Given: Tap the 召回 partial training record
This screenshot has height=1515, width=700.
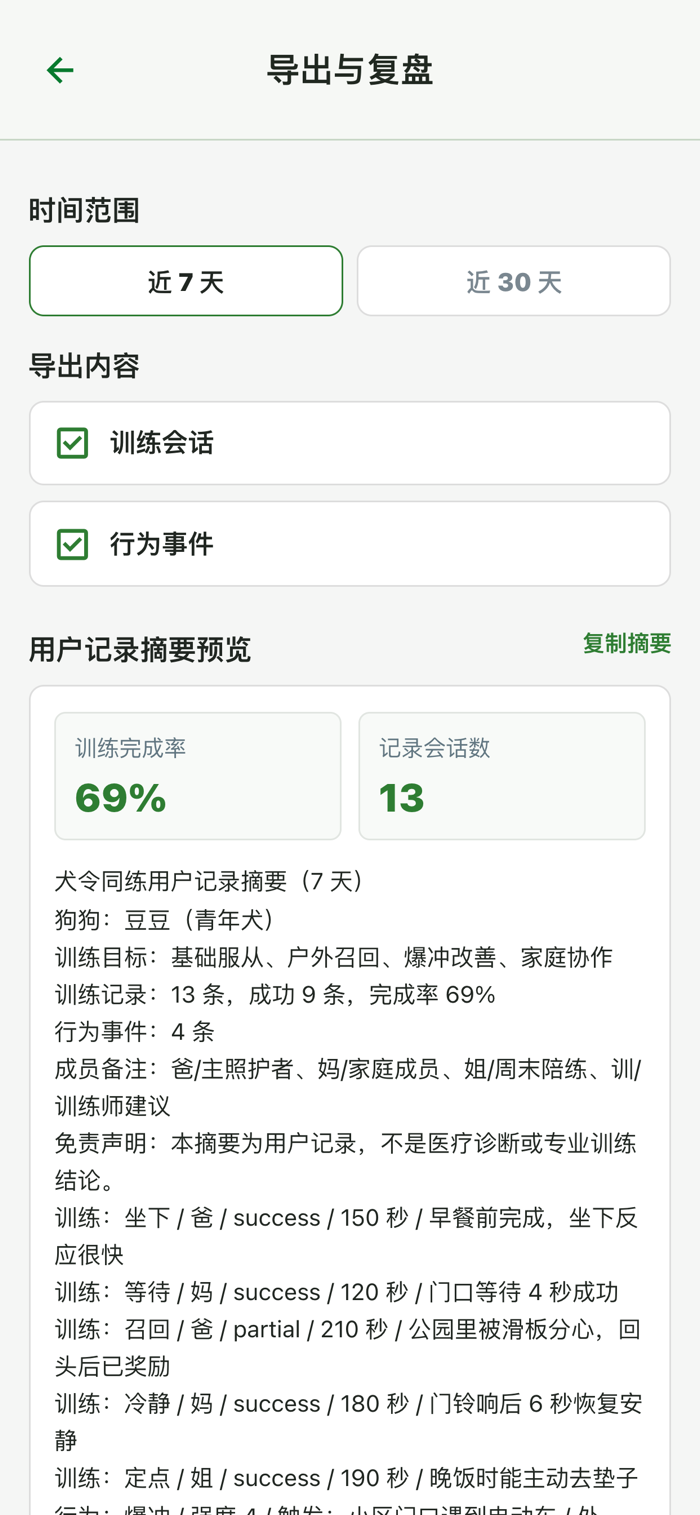Looking at the screenshot, I should click(x=348, y=1347).
